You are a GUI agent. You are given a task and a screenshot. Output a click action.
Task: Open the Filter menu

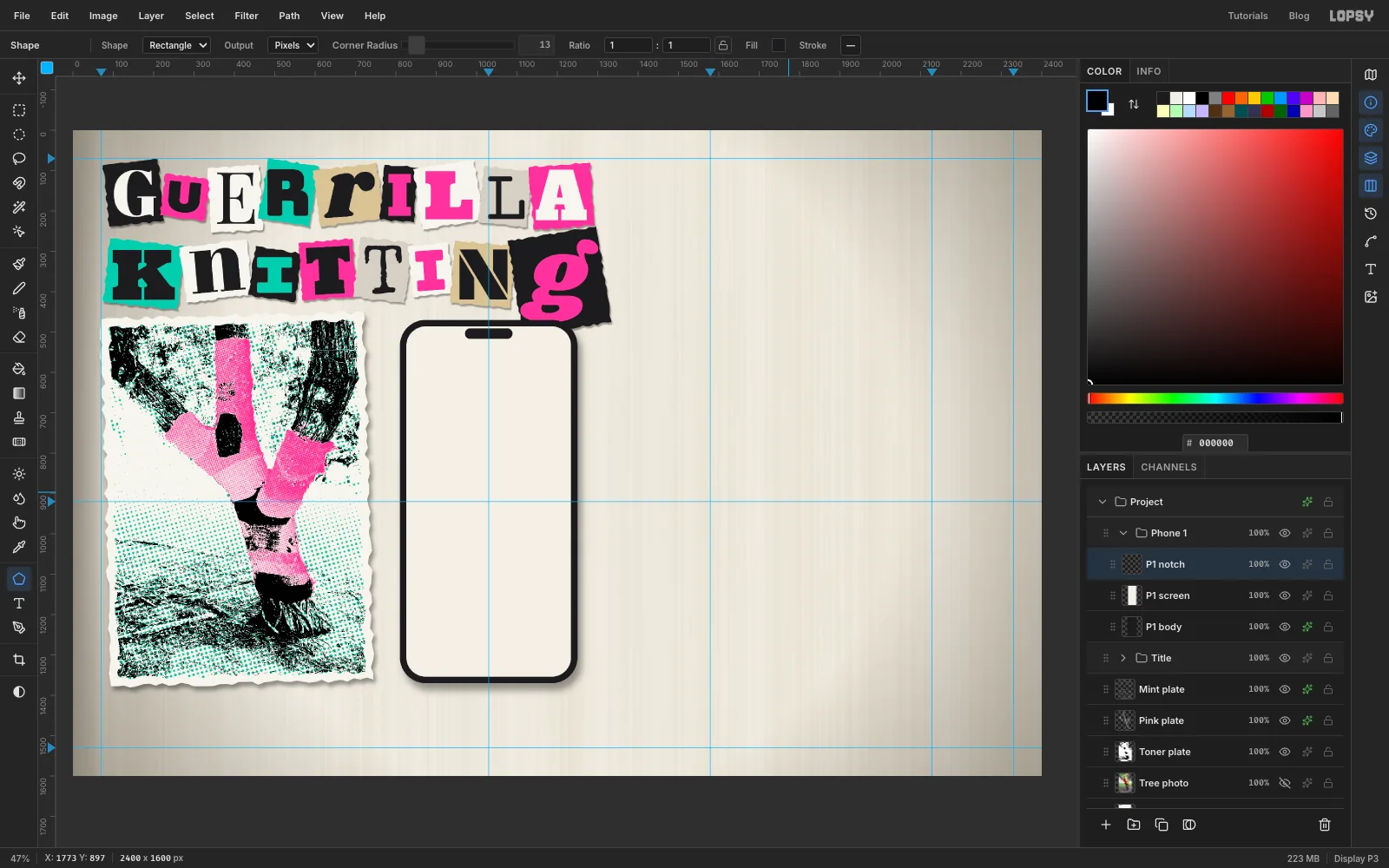pyautogui.click(x=247, y=16)
